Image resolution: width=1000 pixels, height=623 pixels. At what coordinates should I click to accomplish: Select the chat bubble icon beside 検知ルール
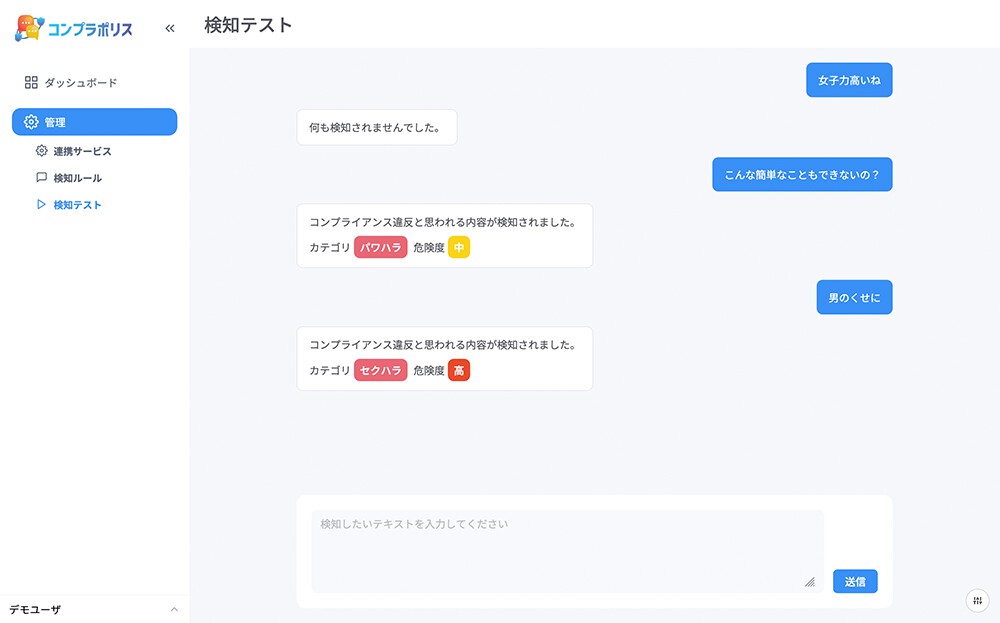[x=41, y=179]
